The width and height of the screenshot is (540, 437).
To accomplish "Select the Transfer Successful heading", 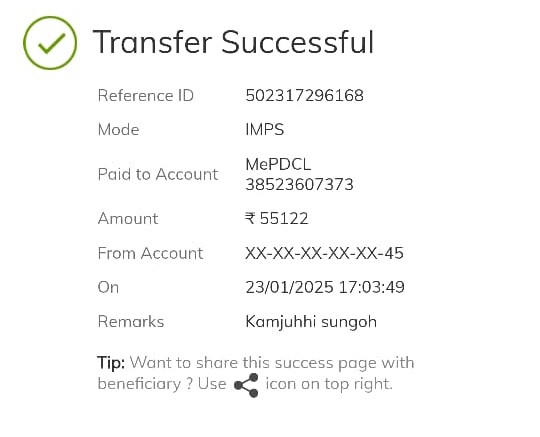I will 233,42.
